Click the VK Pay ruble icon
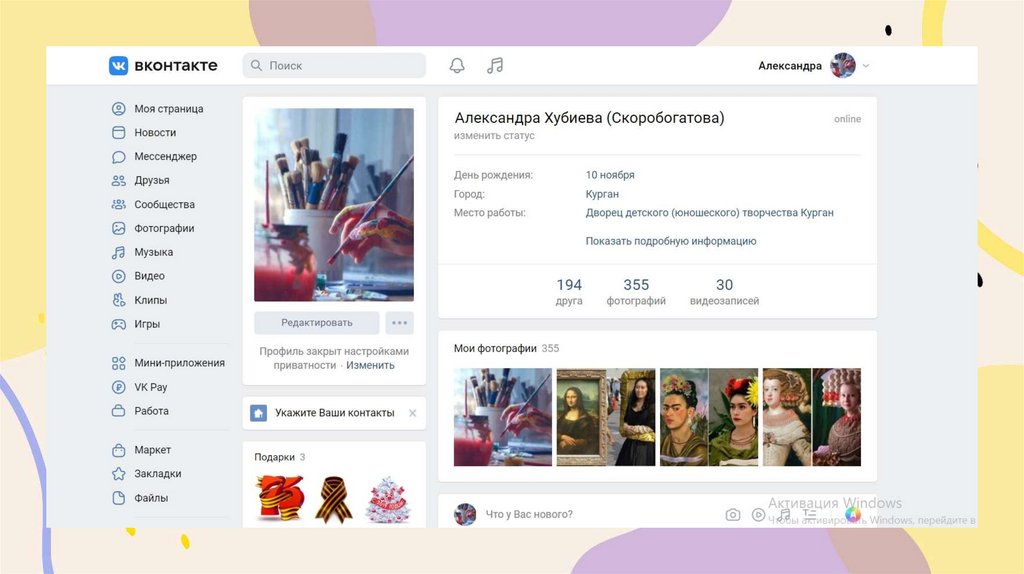Image resolution: width=1024 pixels, height=574 pixels. coord(118,387)
